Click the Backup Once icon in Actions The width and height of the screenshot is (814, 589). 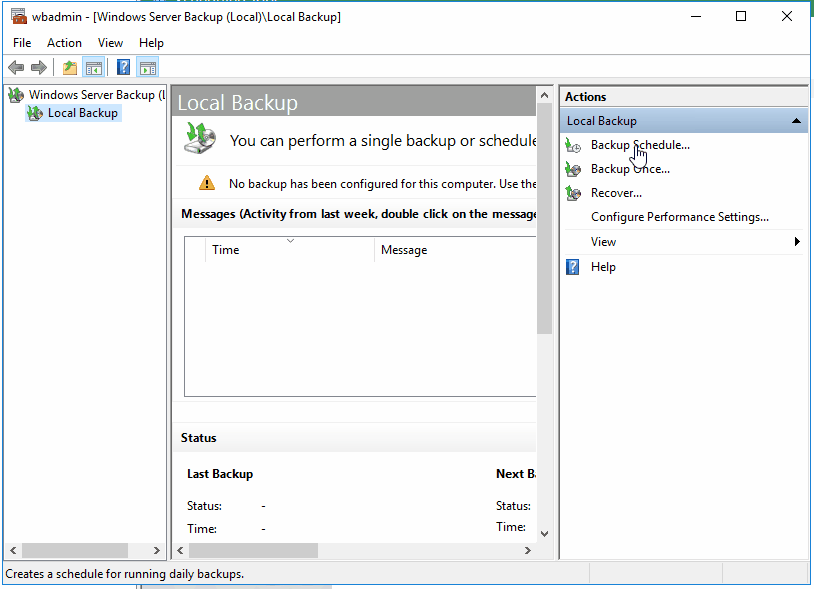pos(573,168)
